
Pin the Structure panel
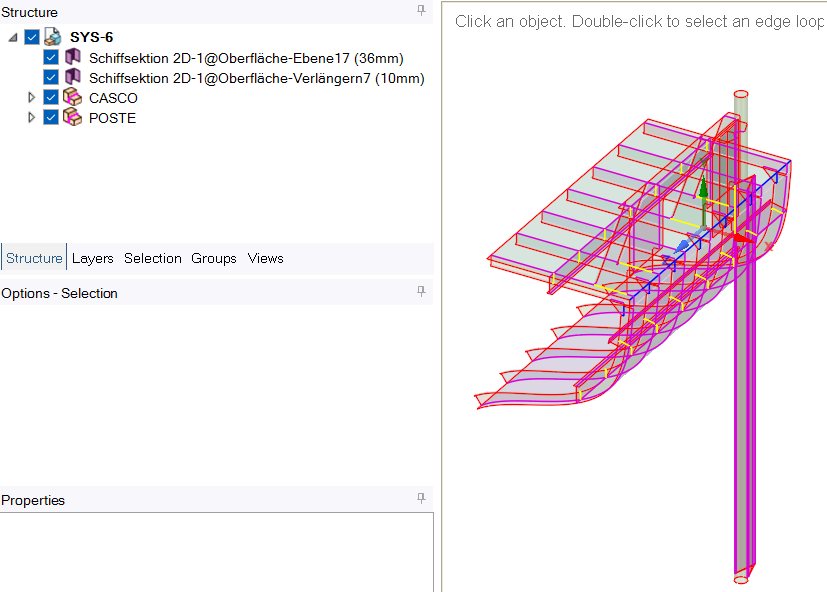point(421,10)
